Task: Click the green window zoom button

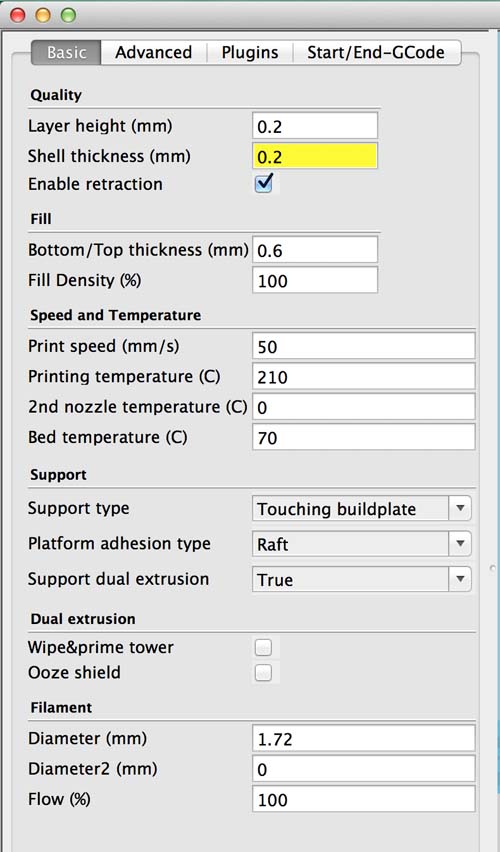Action: [x=68, y=15]
